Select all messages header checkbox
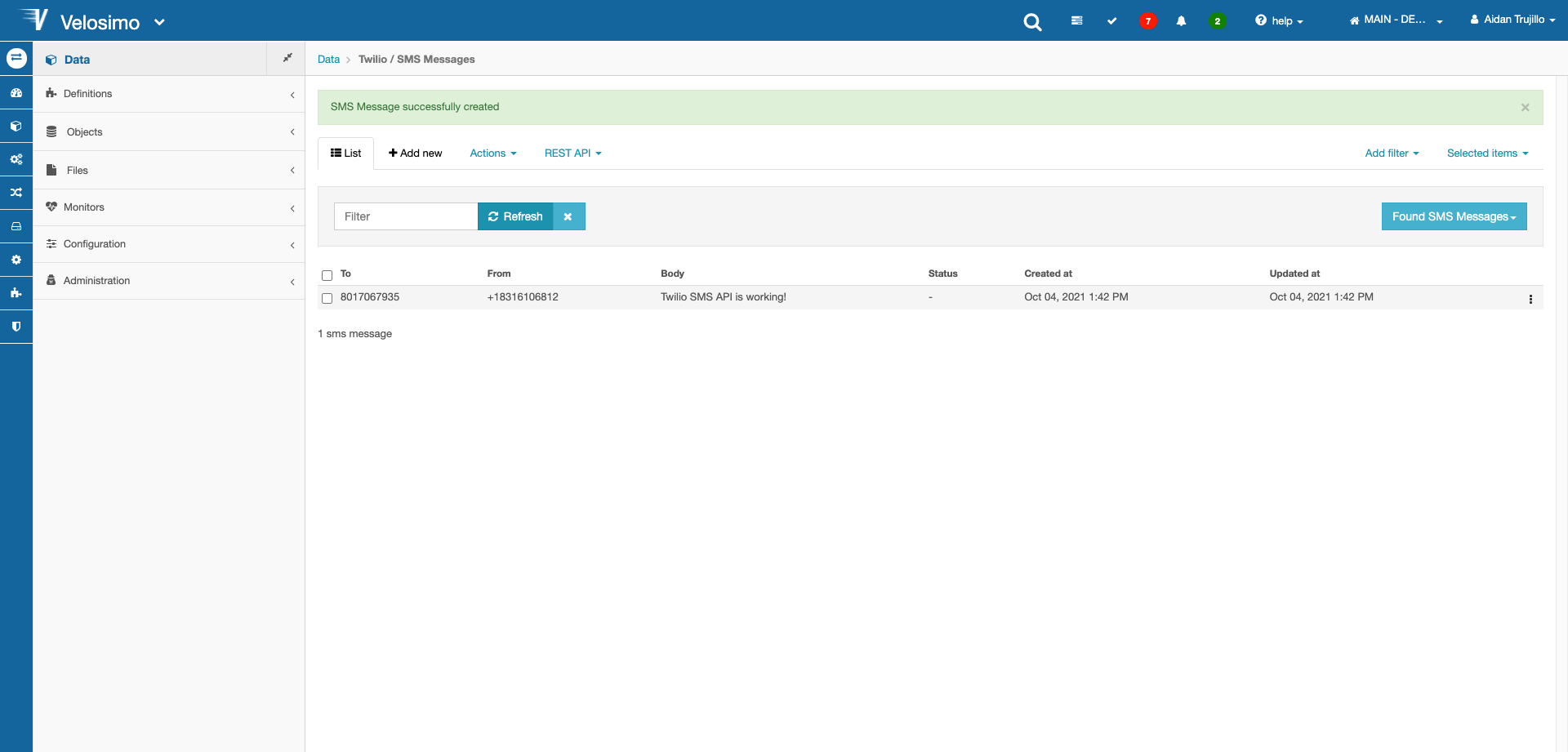1568x752 pixels. [327, 275]
